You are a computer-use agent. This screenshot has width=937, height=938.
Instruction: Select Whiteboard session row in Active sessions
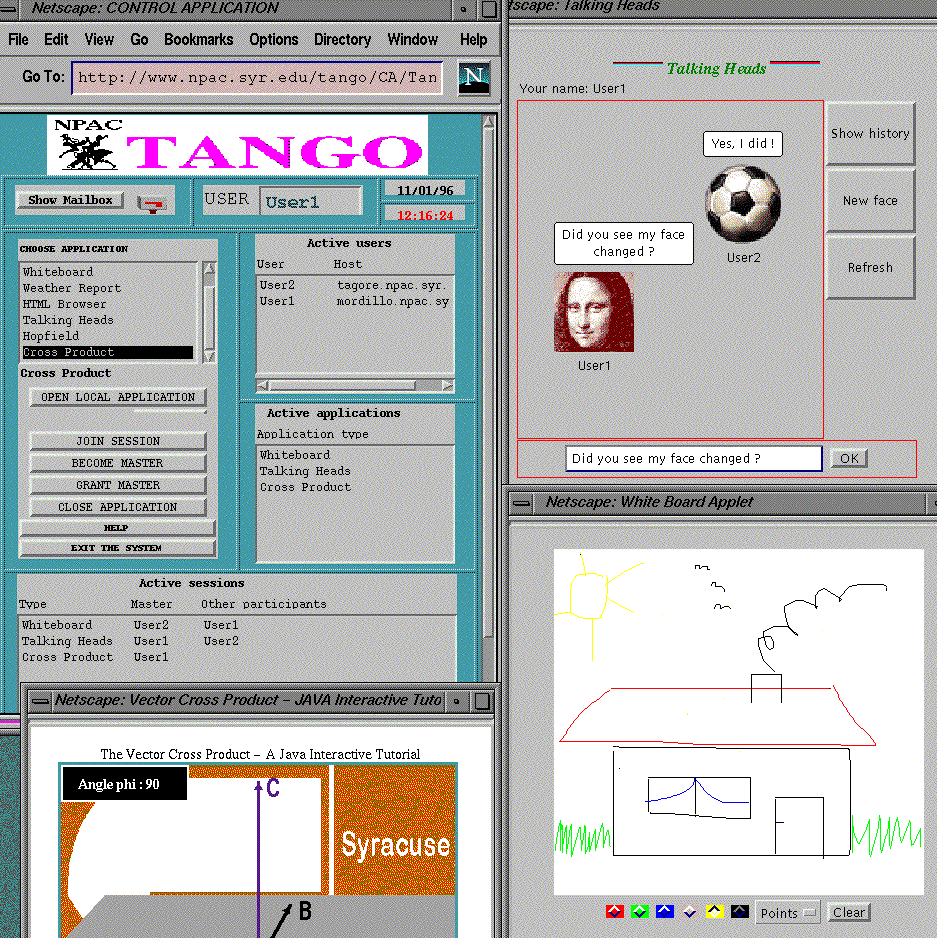point(237,625)
